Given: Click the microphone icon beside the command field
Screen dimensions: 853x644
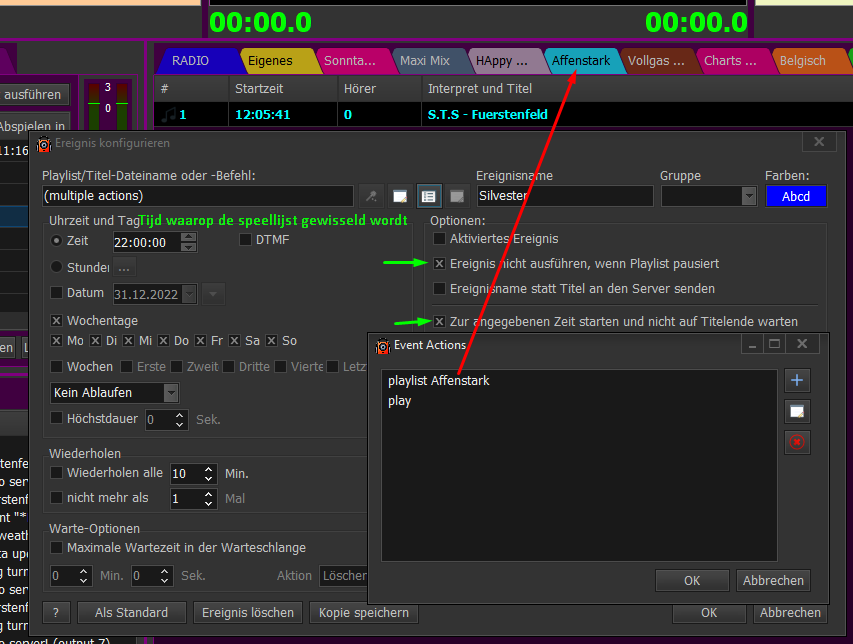Looking at the screenshot, I should tap(372, 196).
